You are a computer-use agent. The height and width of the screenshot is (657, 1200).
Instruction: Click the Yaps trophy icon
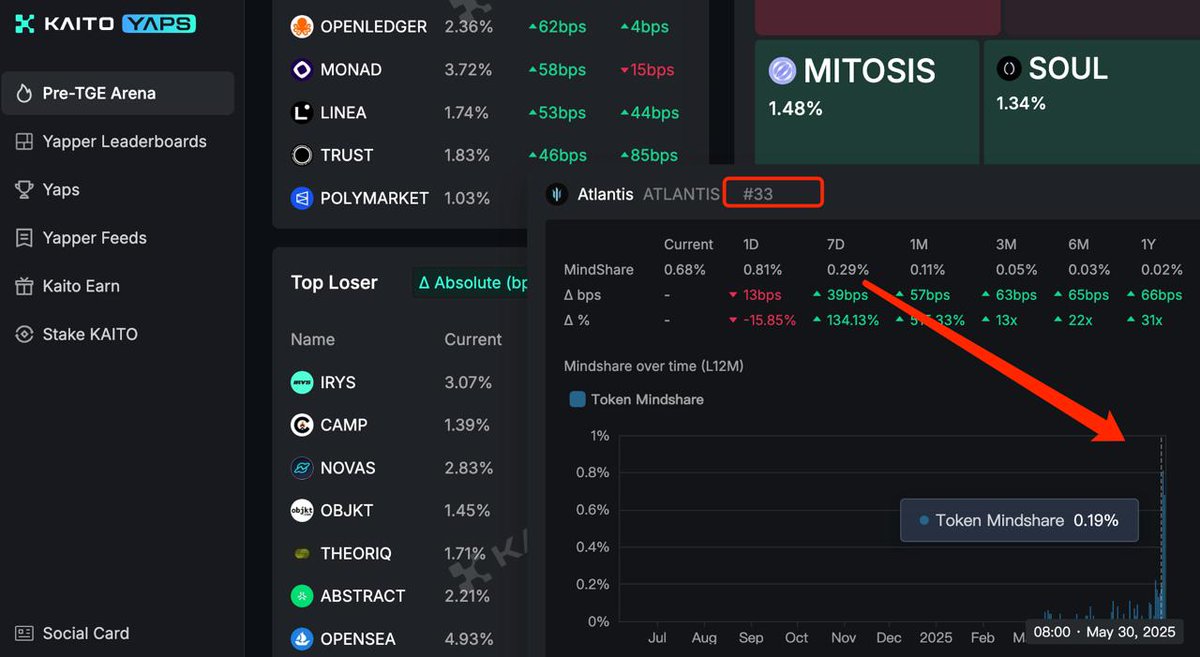[x=25, y=190]
